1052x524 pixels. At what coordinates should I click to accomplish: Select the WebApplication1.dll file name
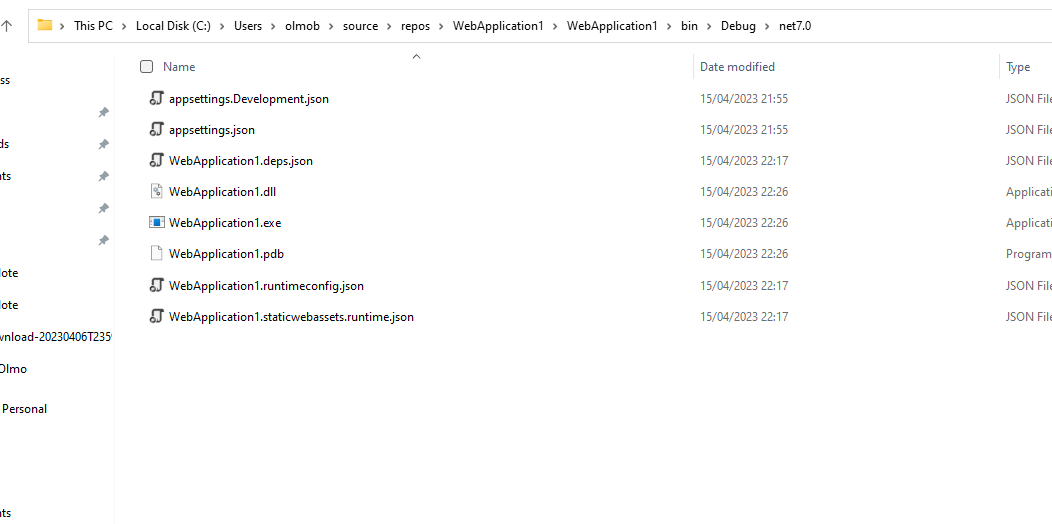click(223, 192)
